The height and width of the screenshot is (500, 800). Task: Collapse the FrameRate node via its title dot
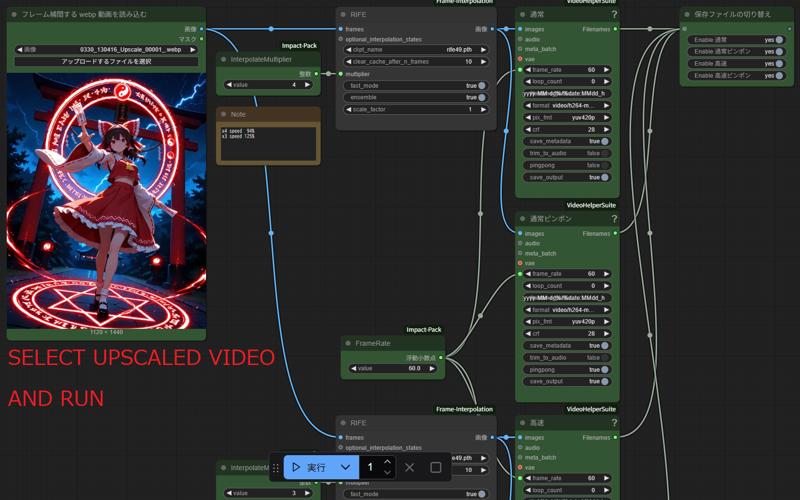348,343
